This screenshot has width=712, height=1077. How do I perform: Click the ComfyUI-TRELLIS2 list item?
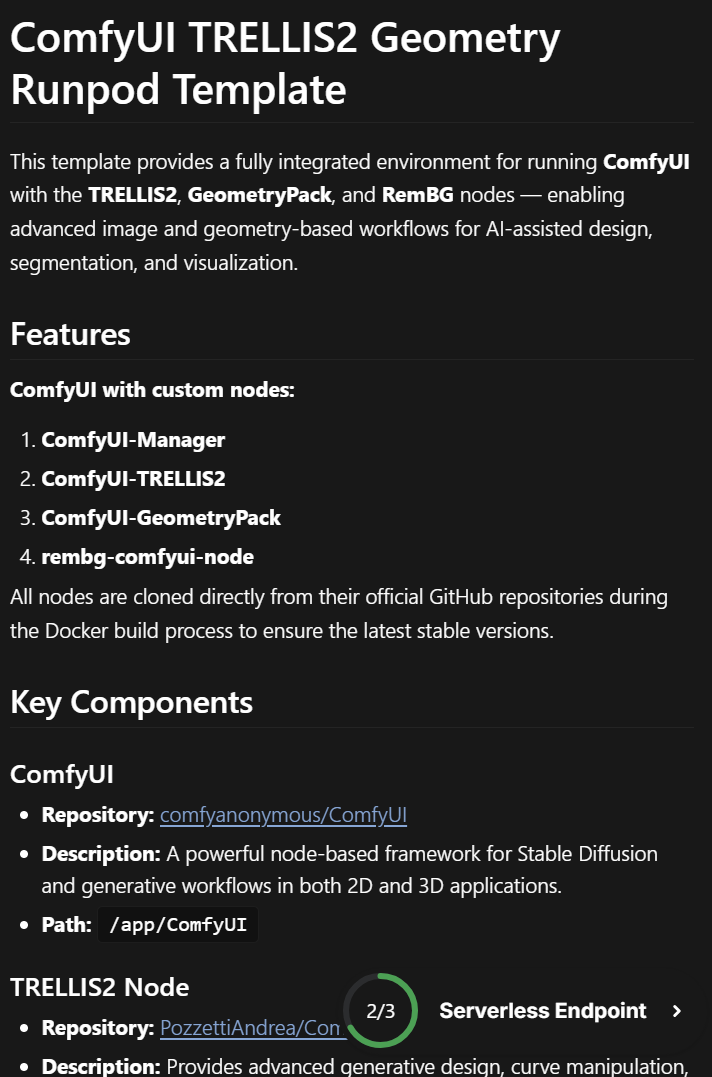(133, 479)
